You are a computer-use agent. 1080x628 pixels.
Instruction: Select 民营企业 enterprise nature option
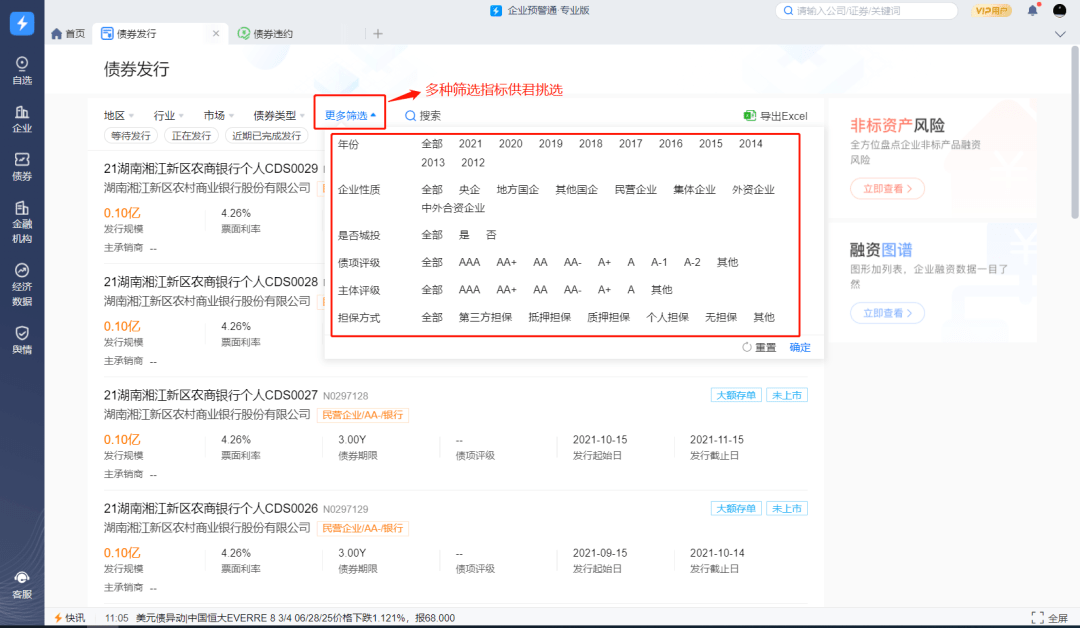[x=635, y=189]
